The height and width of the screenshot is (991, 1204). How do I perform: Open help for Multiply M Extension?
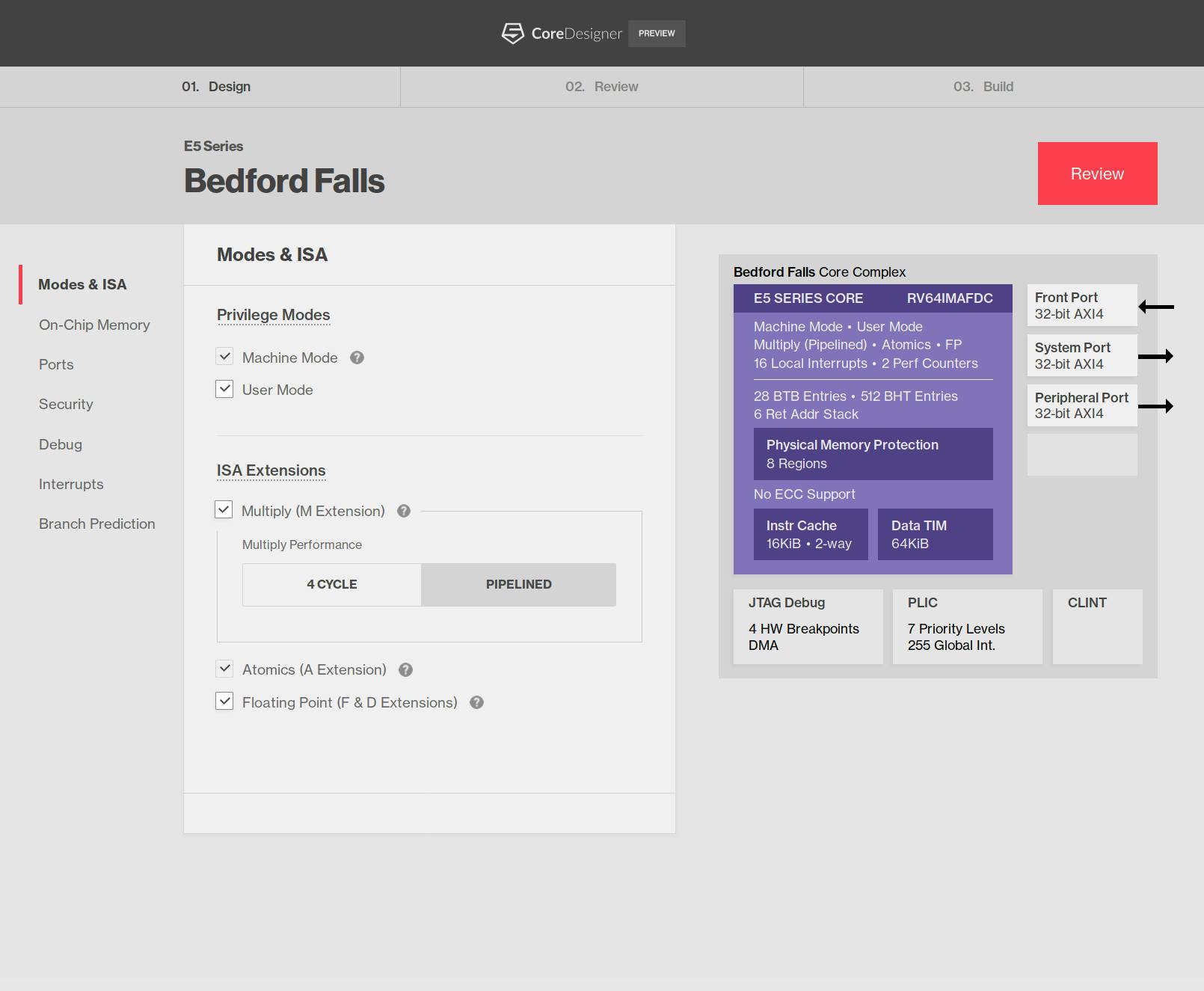coord(404,511)
